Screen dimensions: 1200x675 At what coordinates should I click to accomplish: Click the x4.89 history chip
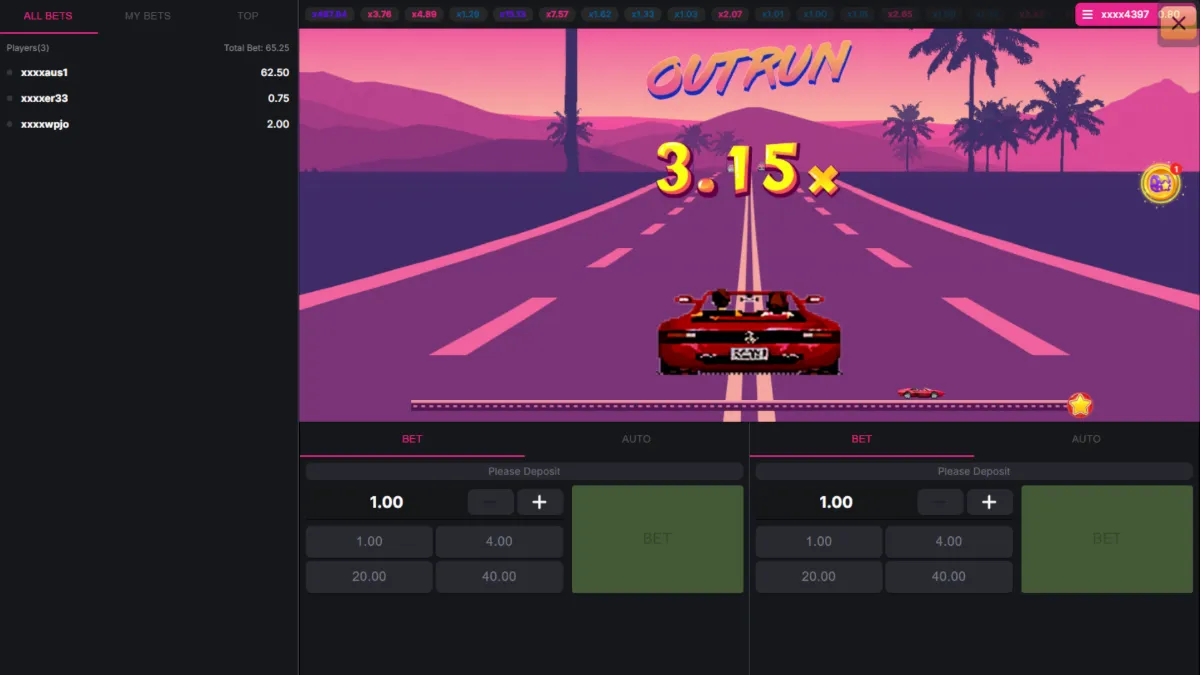click(x=425, y=14)
